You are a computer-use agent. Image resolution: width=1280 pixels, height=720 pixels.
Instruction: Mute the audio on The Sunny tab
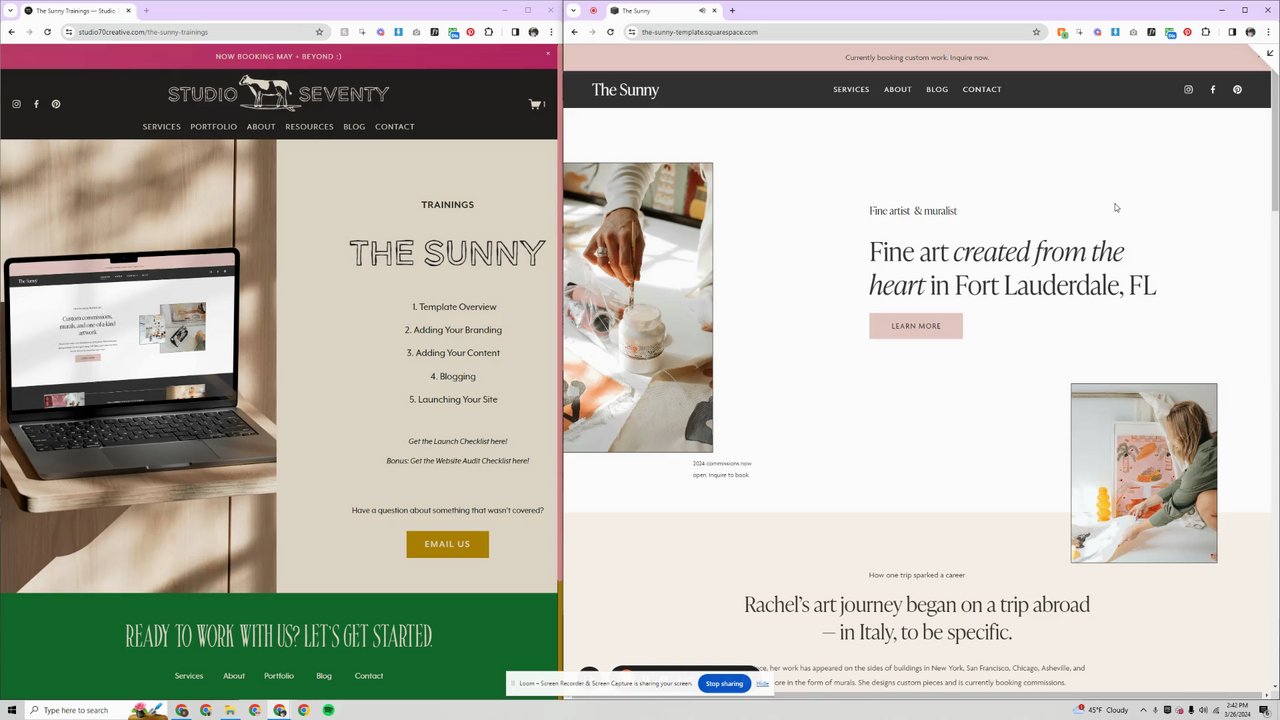702,11
